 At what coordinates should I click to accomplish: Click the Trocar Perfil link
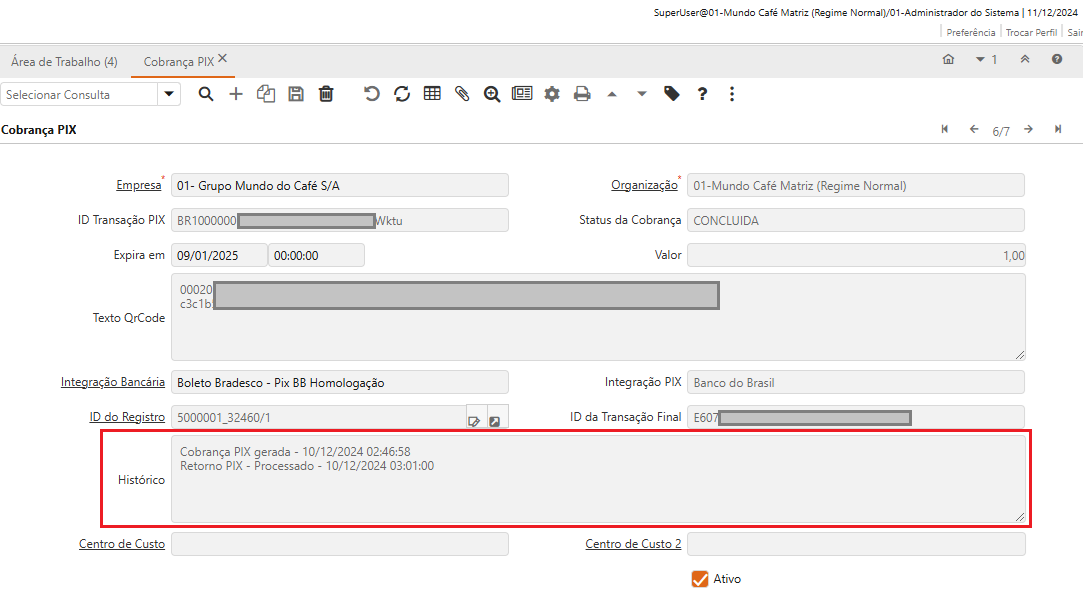click(x=1031, y=32)
